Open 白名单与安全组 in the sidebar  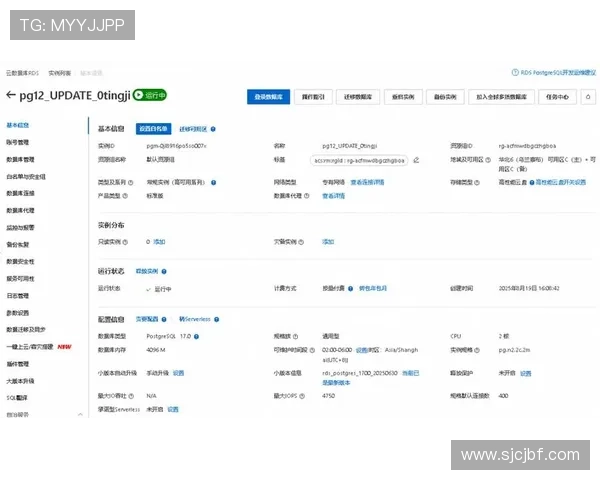click(26, 176)
